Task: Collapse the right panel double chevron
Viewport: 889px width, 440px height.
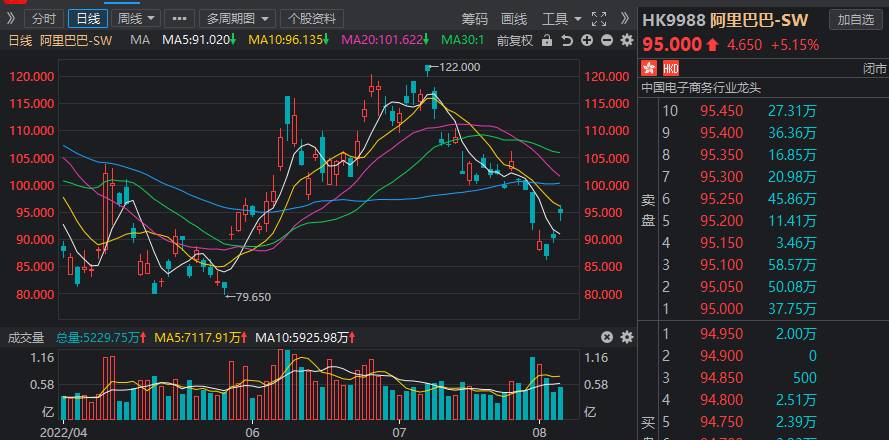Action: (624, 19)
